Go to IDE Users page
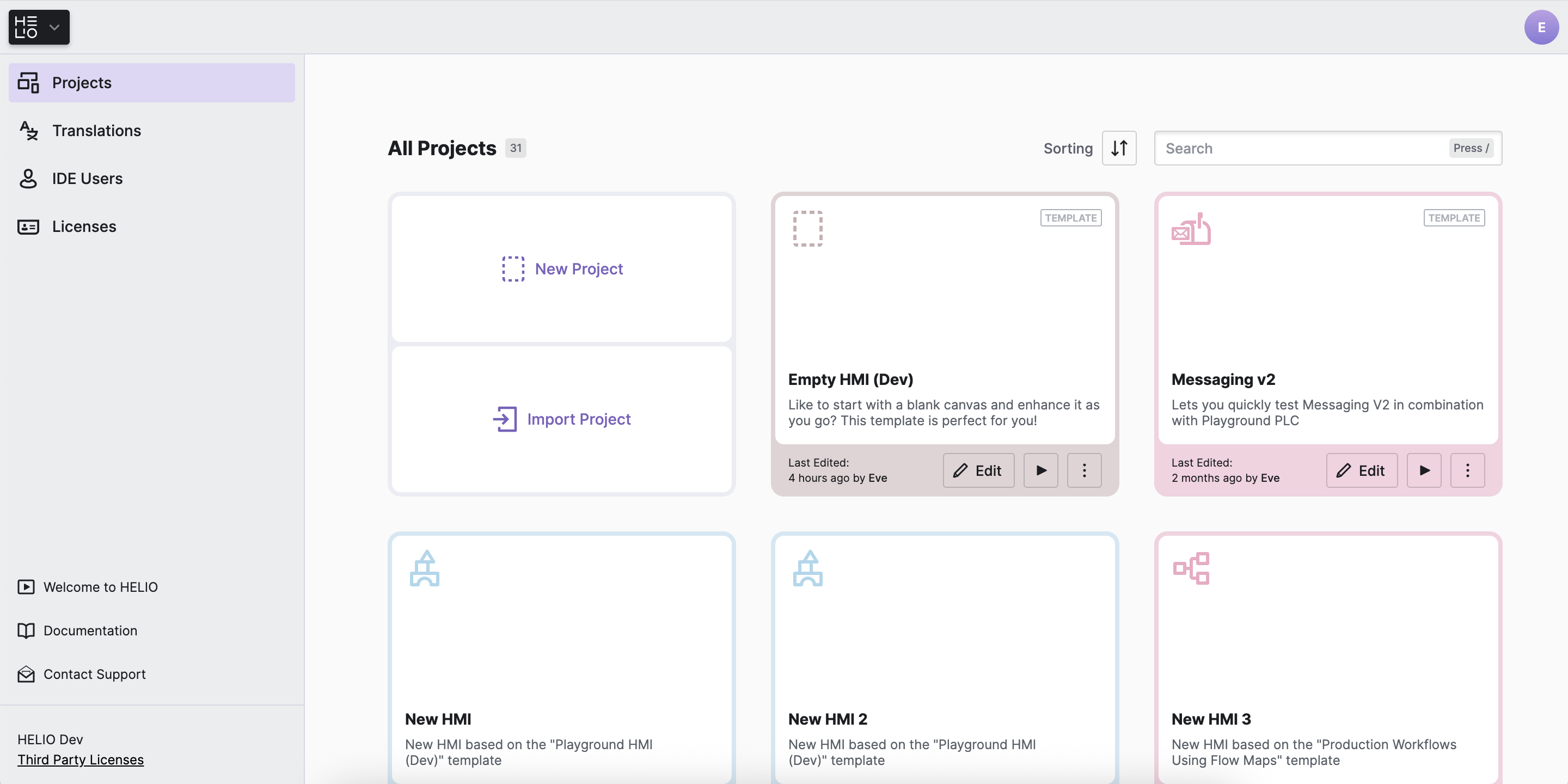This screenshot has height=784, width=1568. (87, 179)
